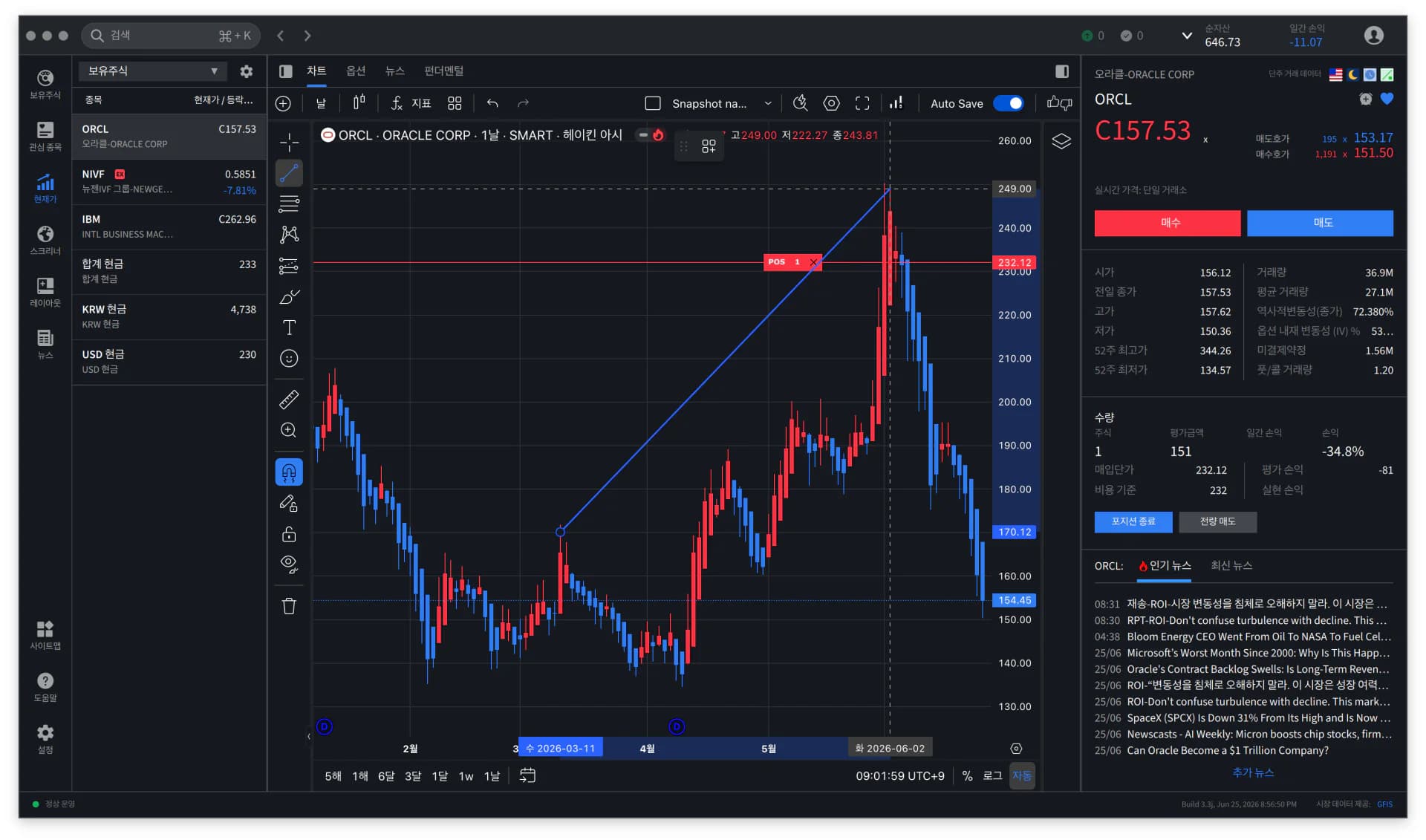Viewport: 1426px width, 840px height.
Task: Toggle the Auto Save switch
Action: pos(1008,103)
